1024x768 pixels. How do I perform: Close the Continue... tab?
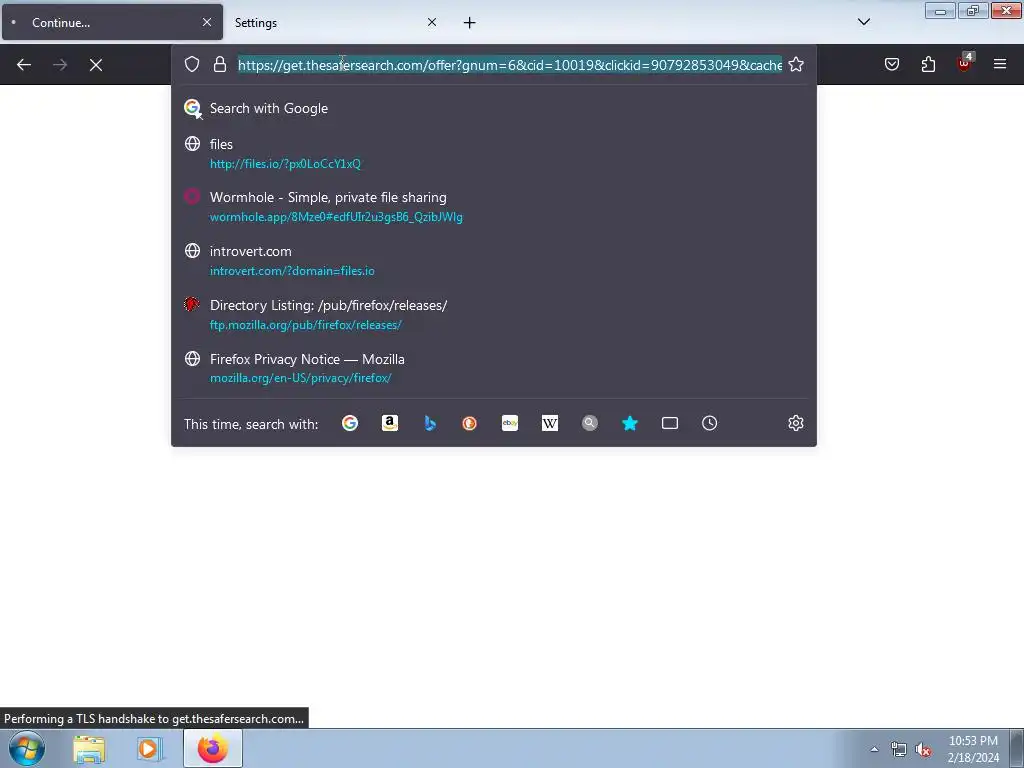pos(207,22)
